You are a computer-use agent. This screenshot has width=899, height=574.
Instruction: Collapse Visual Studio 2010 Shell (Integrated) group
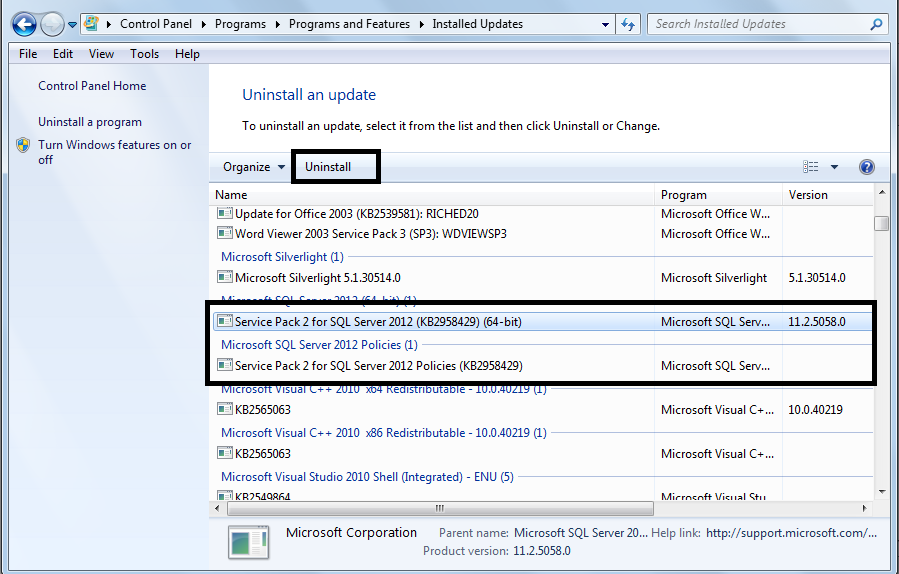point(367,477)
